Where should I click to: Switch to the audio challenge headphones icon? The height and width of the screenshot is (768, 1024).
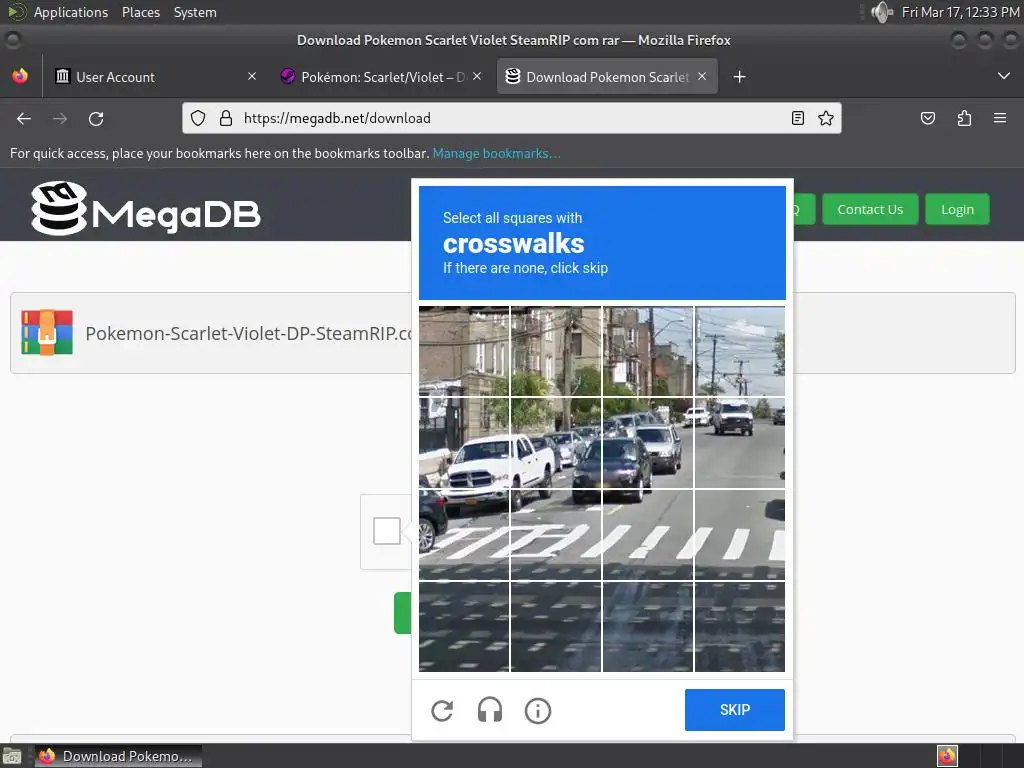click(x=490, y=710)
